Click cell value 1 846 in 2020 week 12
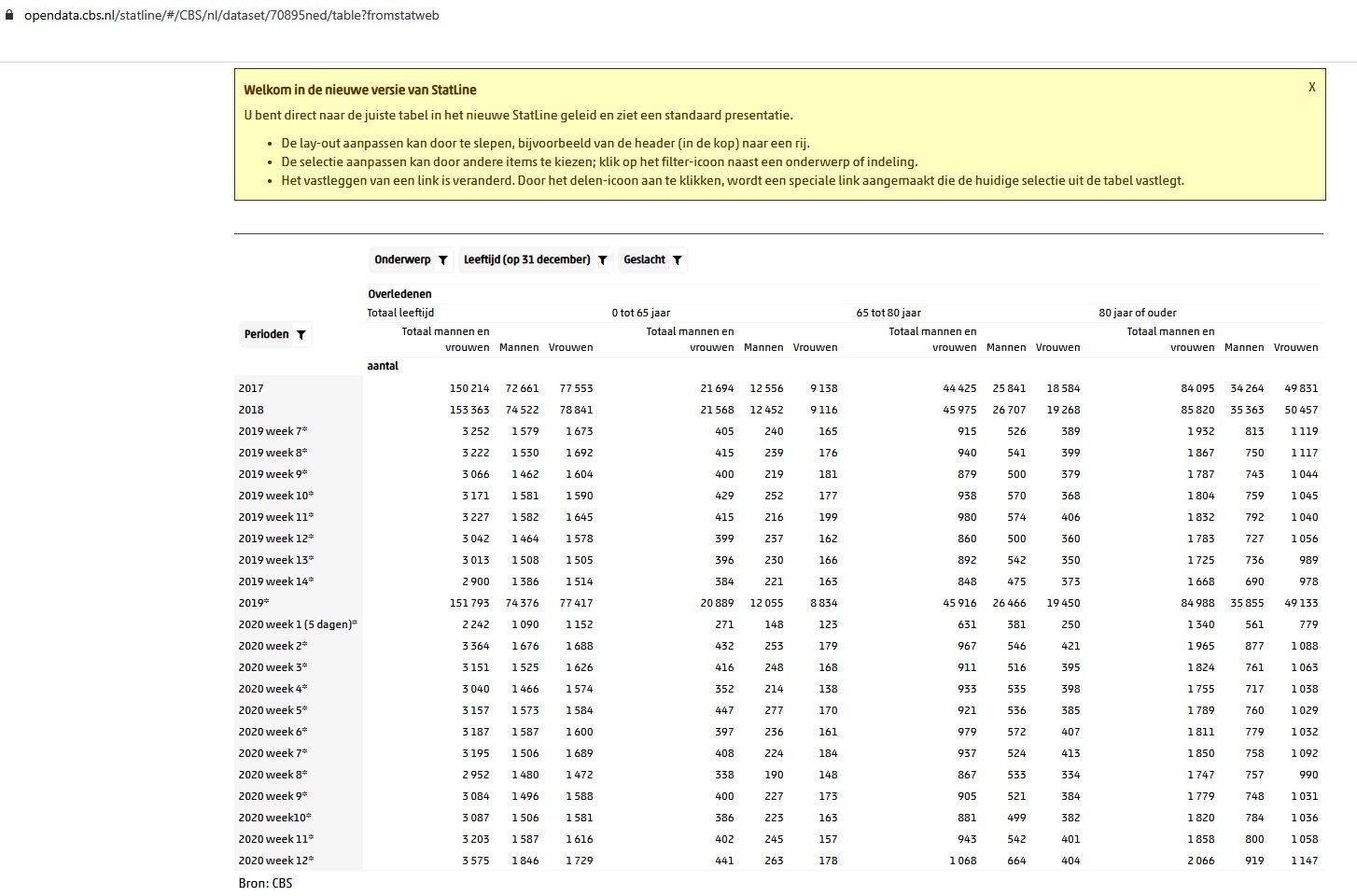This screenshot has width=1357, height=896. coord(525,861)
